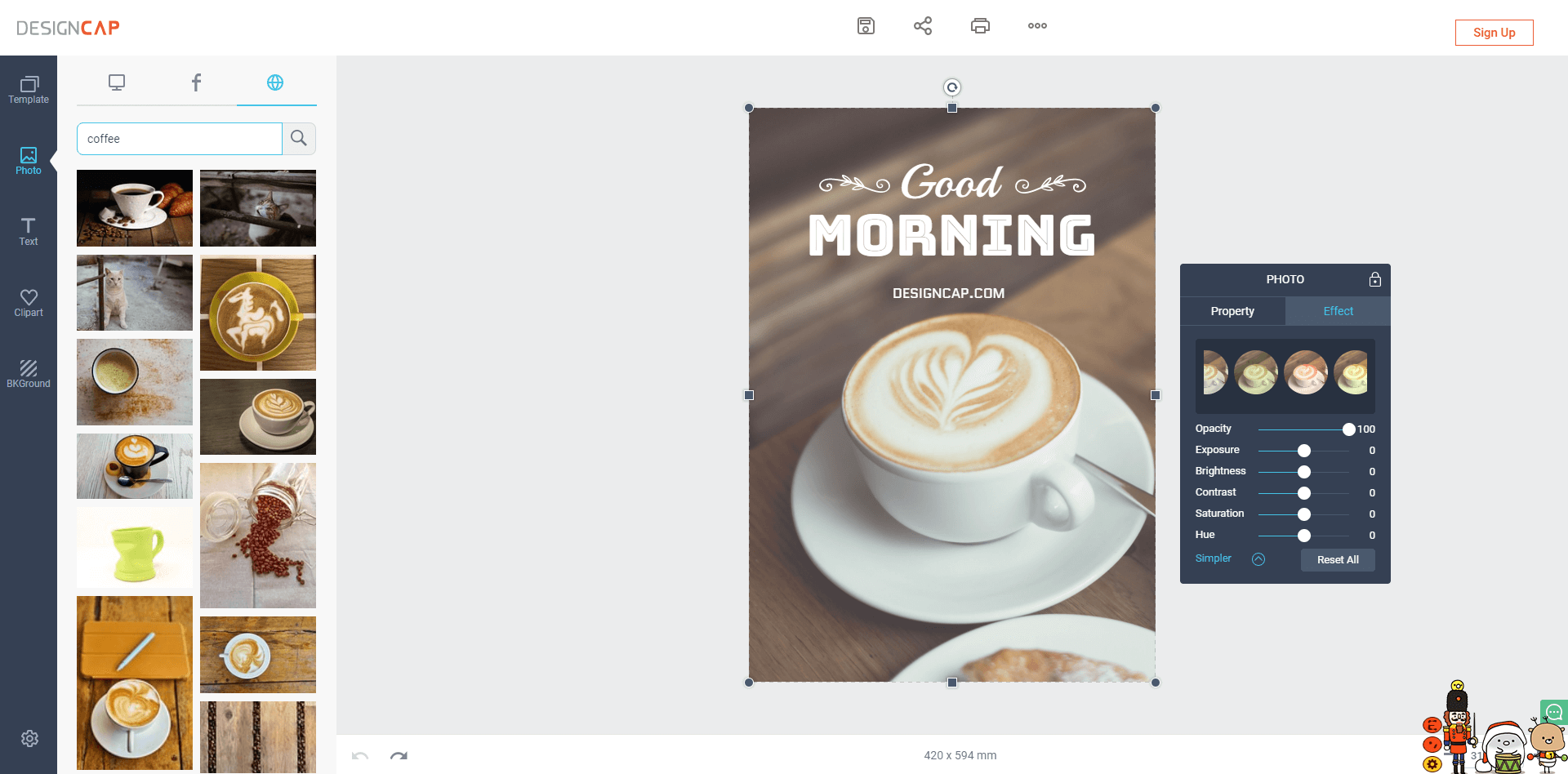
Task: Open the settings gear in sidebar
Action: click(x=29, y=738)
